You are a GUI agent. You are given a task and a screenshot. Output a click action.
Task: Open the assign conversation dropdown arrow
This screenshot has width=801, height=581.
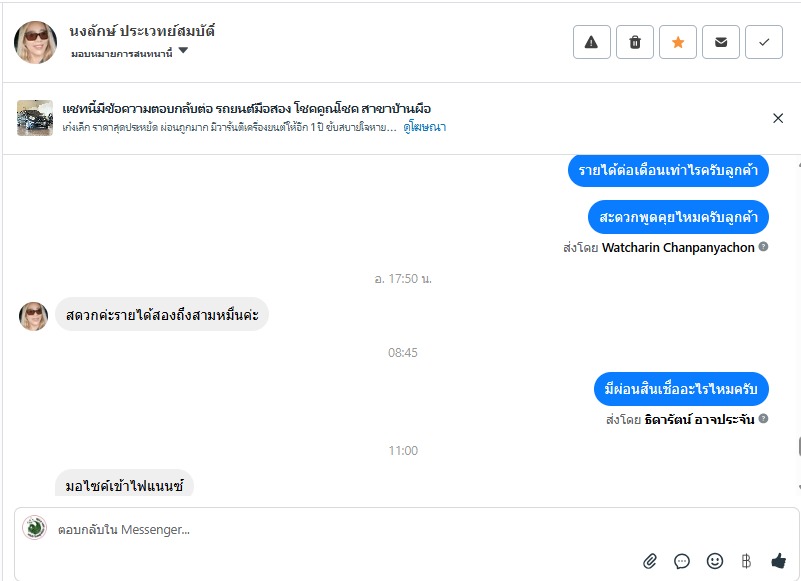(x=183, y=52)
